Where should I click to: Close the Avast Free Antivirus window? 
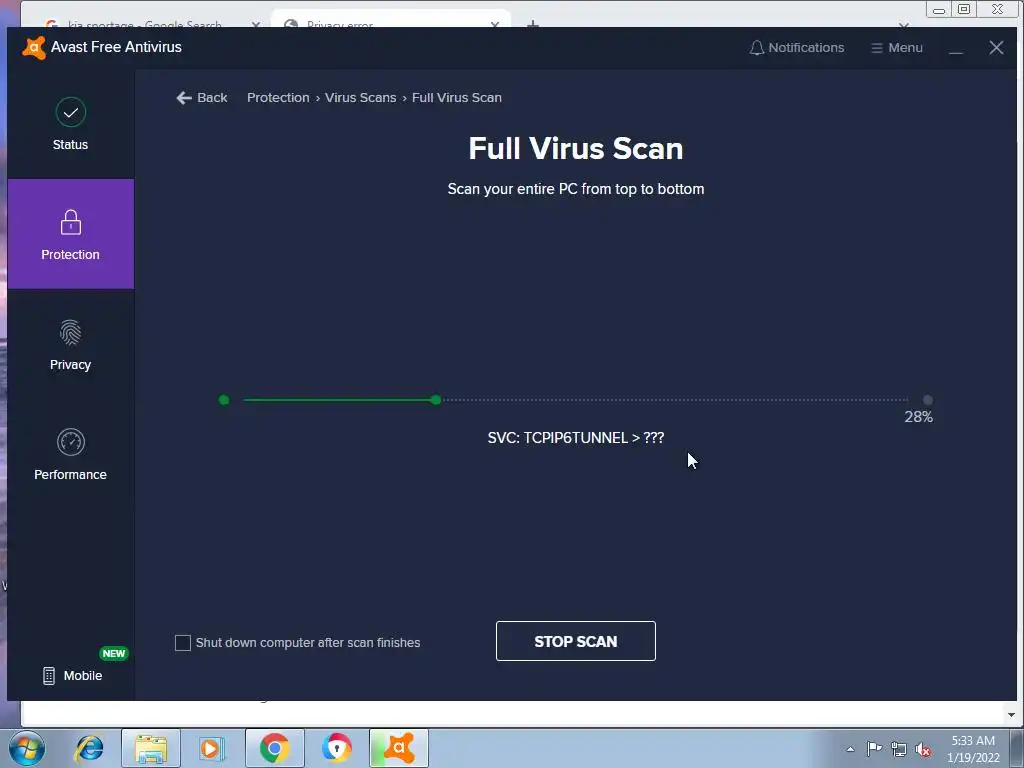pos(996,48)
